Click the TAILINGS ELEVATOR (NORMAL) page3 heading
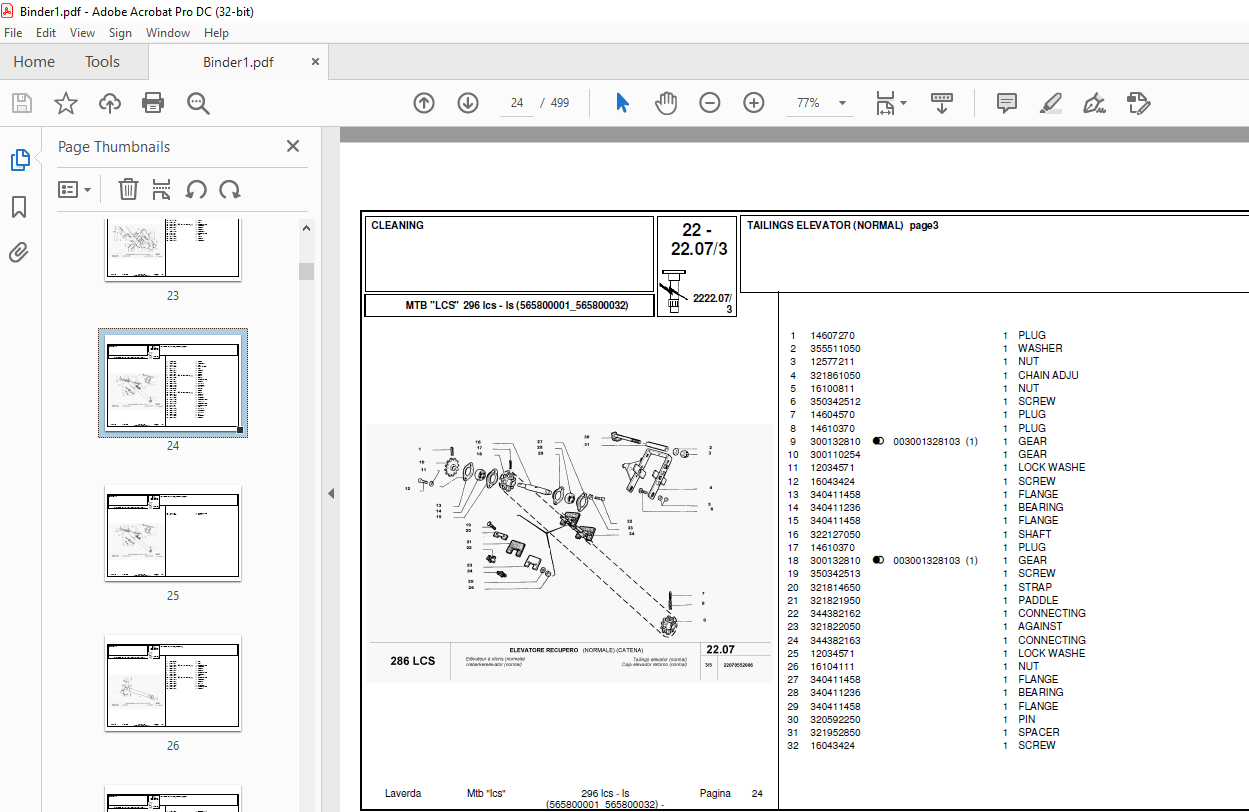This screenshot has height=812, width=1249. point(842,226)
